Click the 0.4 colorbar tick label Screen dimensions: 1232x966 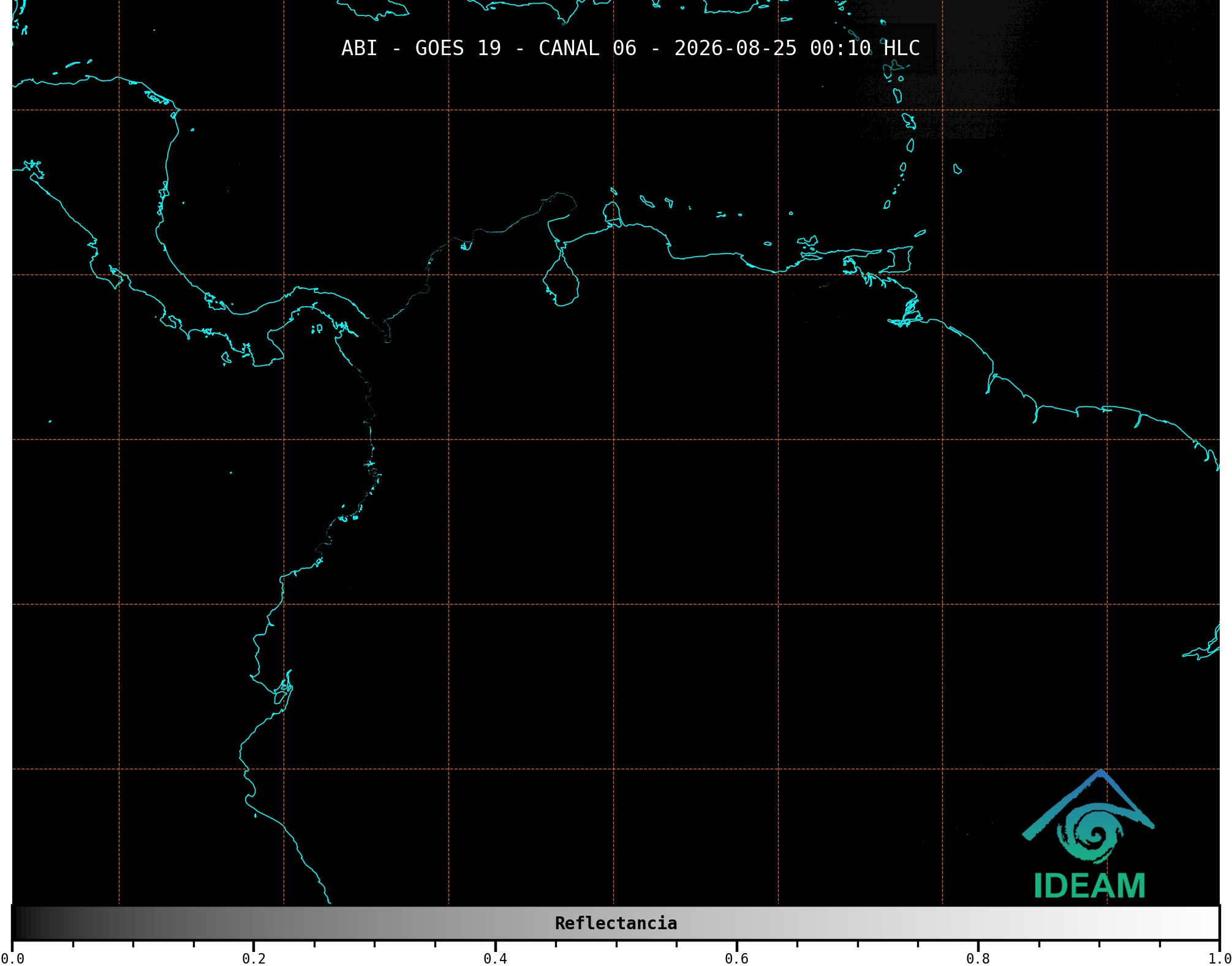tap(495, 959)
